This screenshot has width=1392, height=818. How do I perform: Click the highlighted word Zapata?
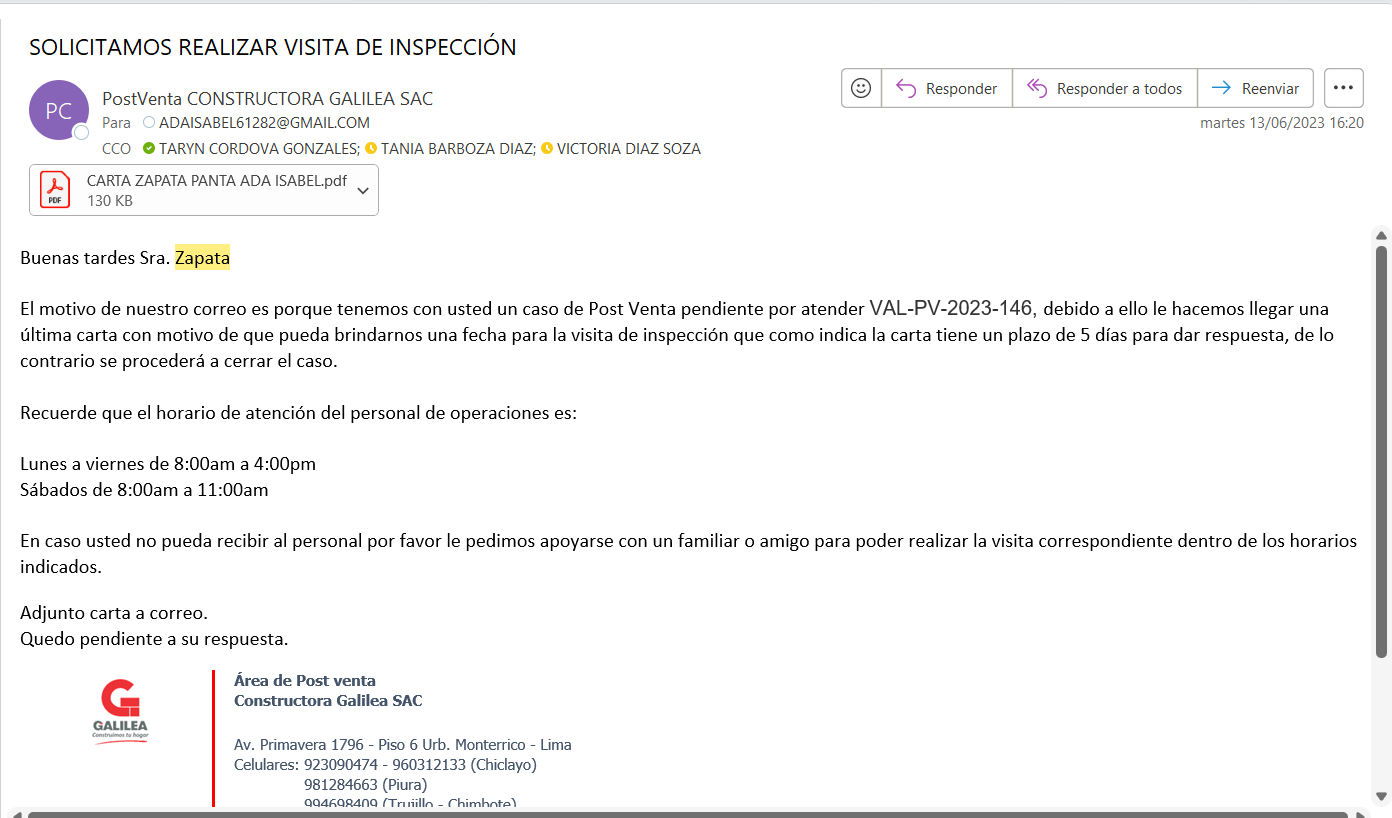coord(202,258)
